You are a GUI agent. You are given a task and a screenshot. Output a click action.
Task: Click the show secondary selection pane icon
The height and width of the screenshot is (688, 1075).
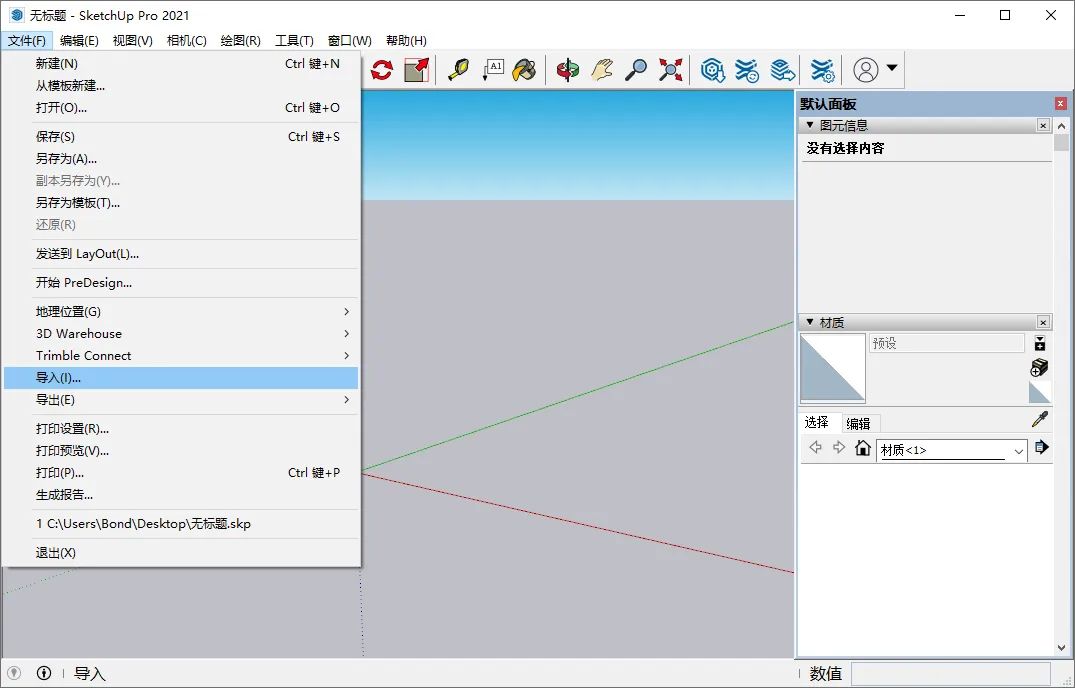[1040, 343]
